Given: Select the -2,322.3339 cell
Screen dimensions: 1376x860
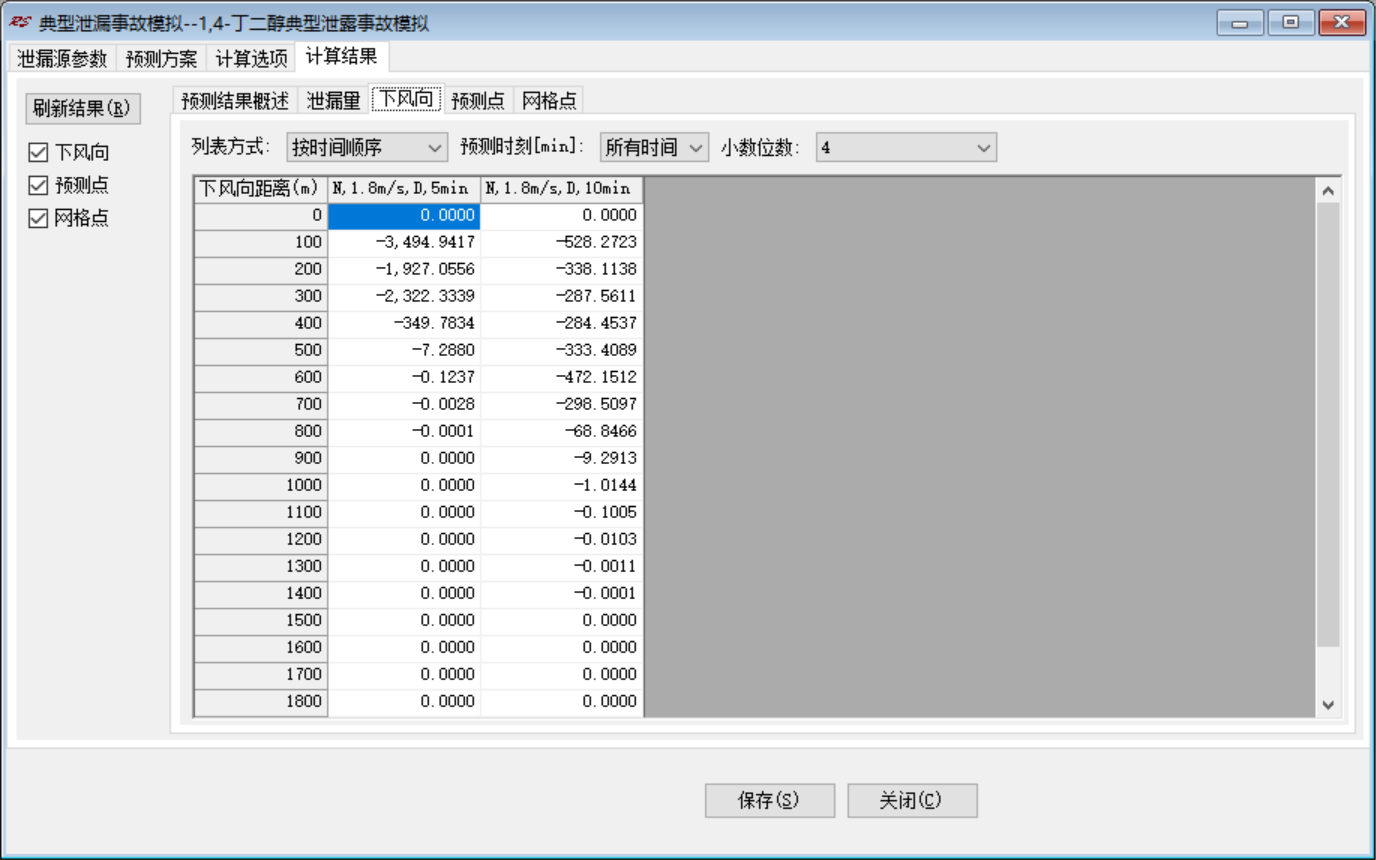Looking at the screenshot, I should [x=404, y=297].
